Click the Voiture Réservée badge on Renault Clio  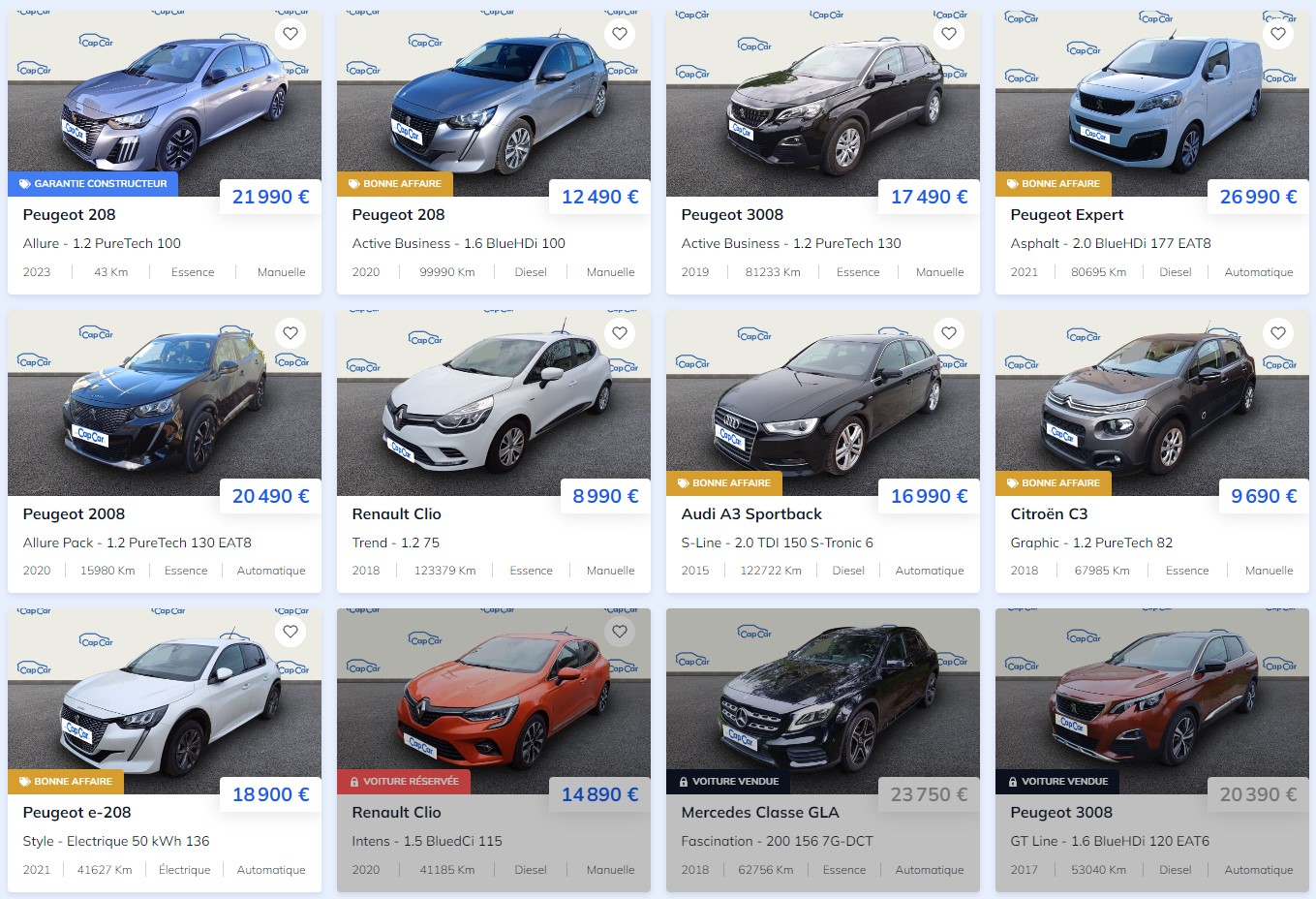point(404,782)
